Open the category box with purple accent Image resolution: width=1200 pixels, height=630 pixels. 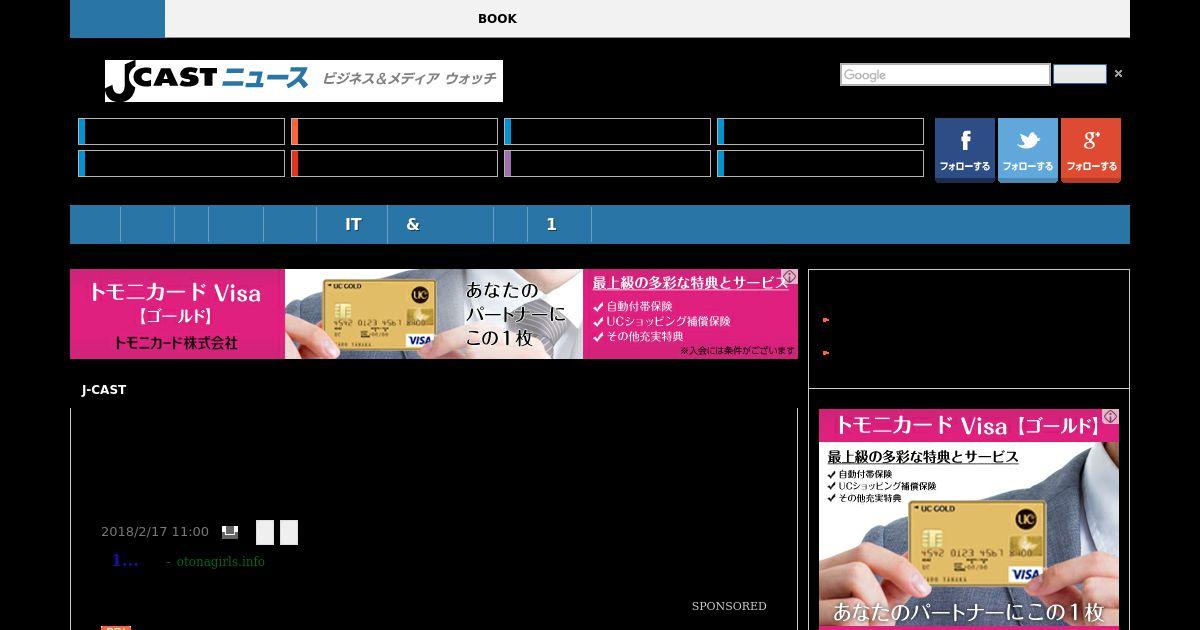tap(607, 163)
